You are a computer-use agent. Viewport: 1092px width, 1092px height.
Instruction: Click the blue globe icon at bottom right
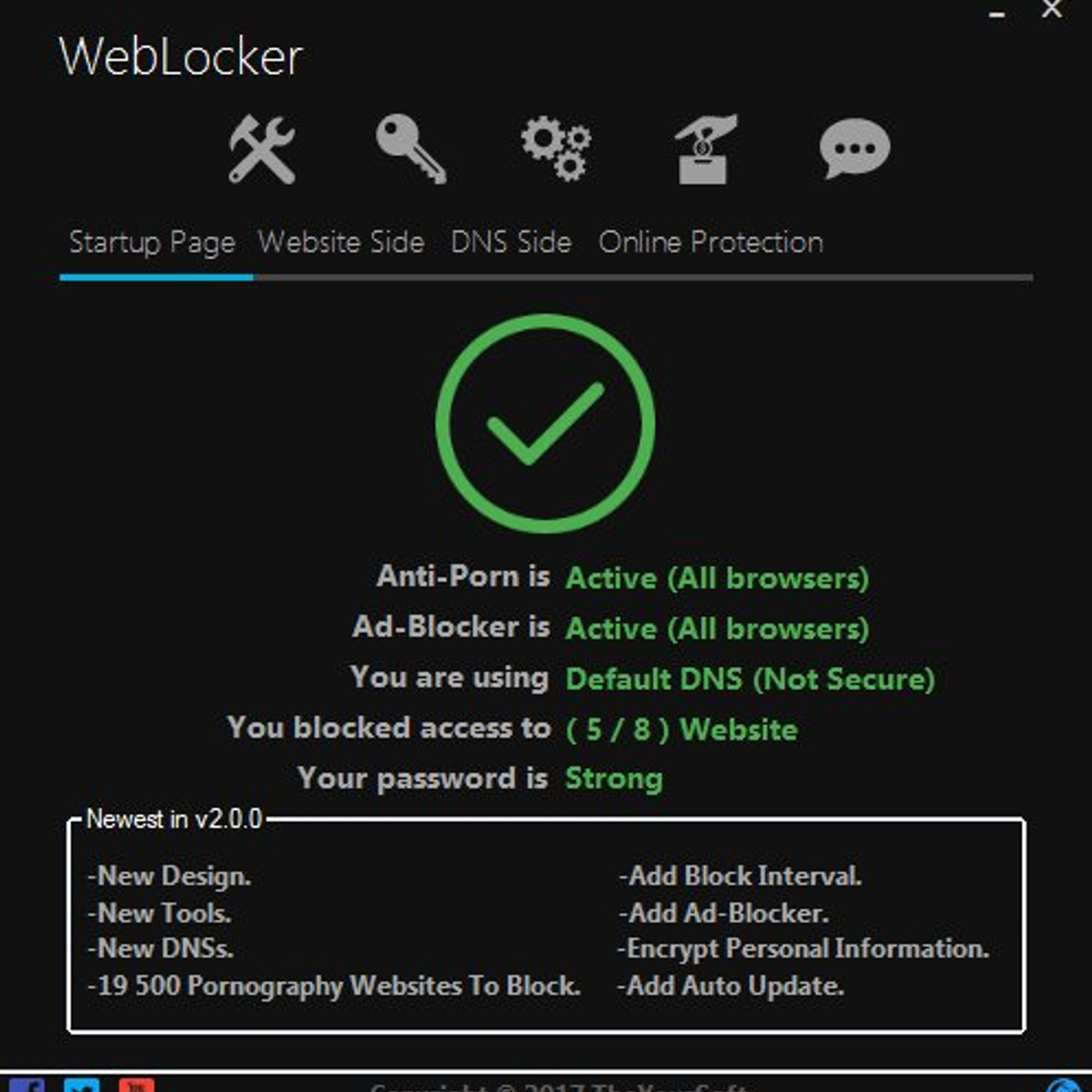[1062, 1086]
